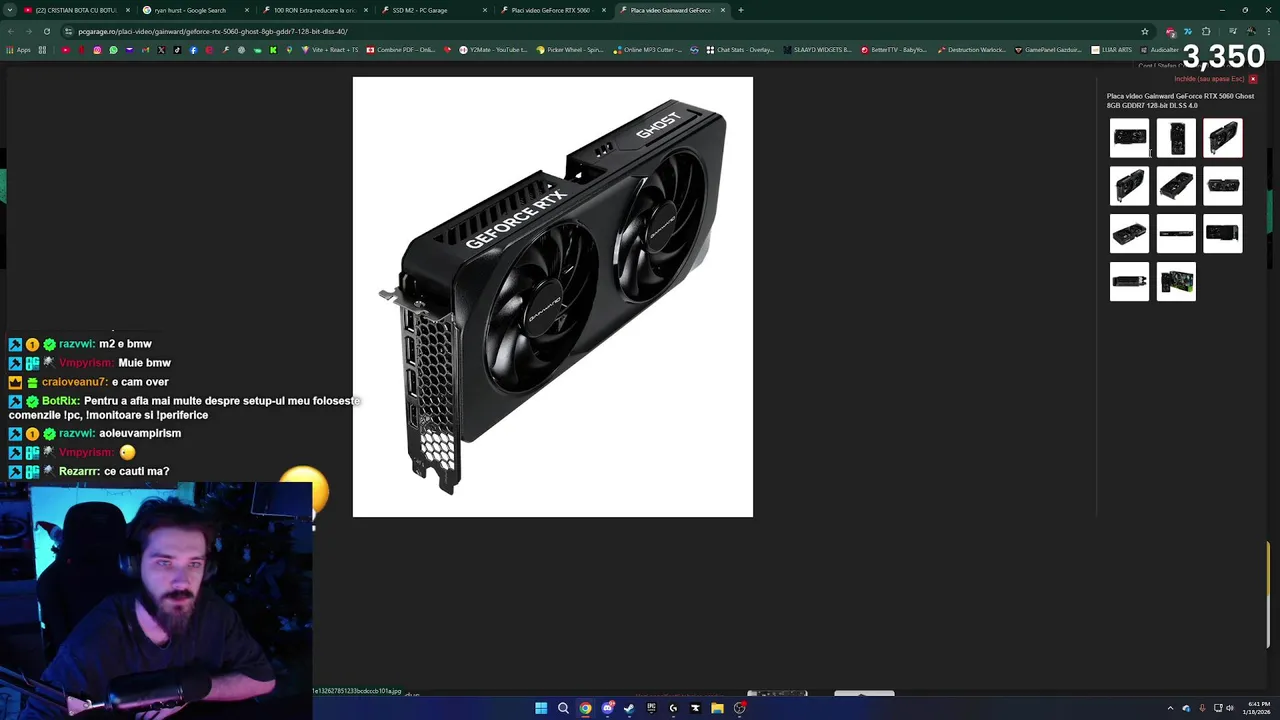
Task: Open Steam from the taskbar
Action: tap(629, 708)
